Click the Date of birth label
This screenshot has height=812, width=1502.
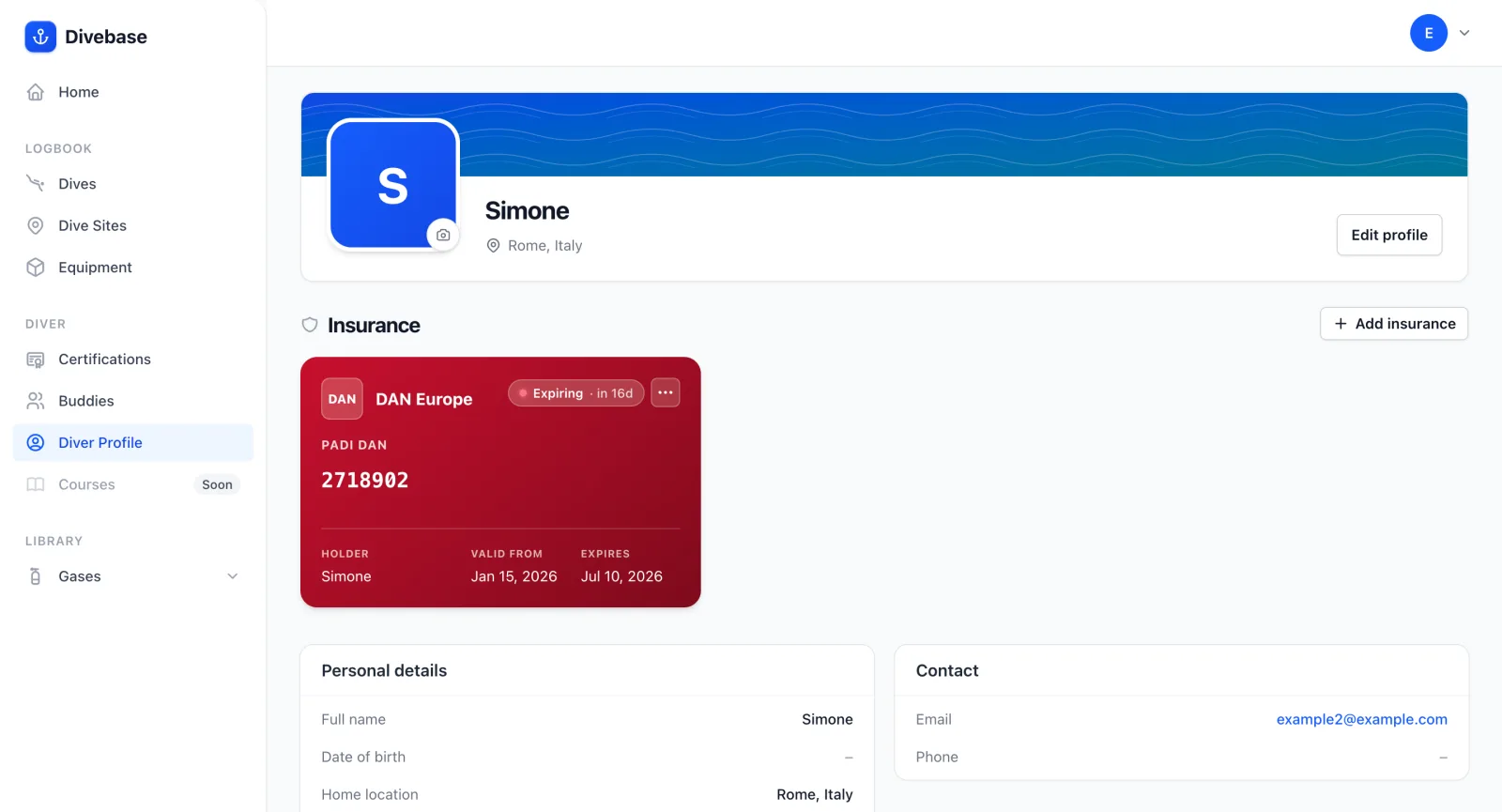pos(363,757)
